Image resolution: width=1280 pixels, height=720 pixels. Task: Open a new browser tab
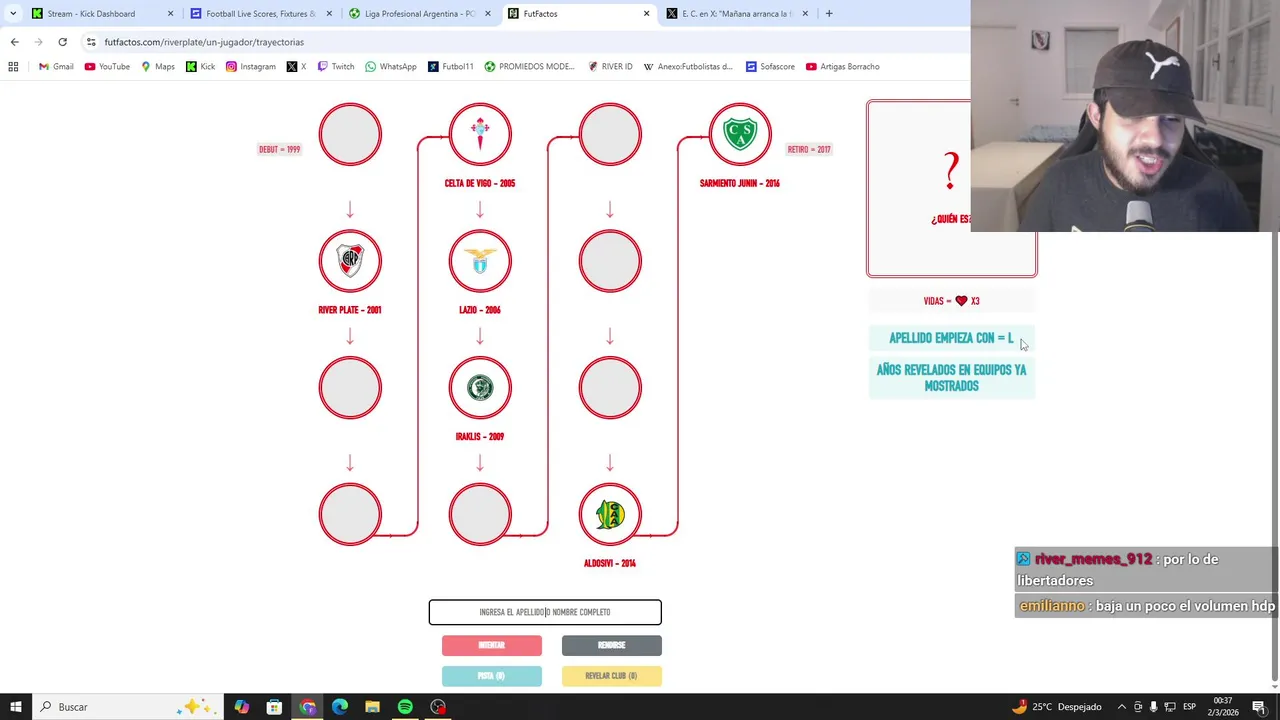coord(829,14)
